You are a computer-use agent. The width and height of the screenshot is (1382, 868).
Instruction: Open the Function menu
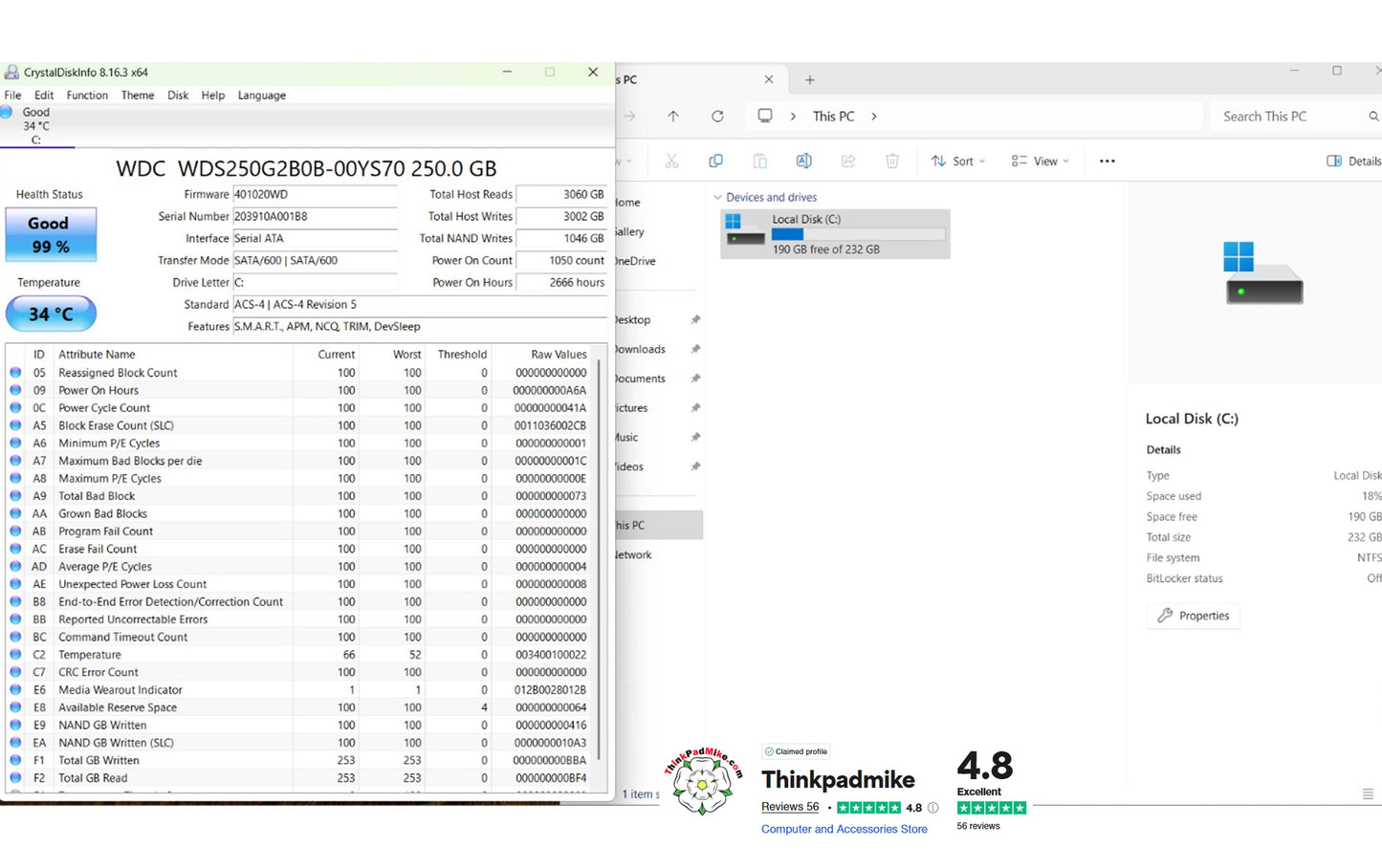87,96
